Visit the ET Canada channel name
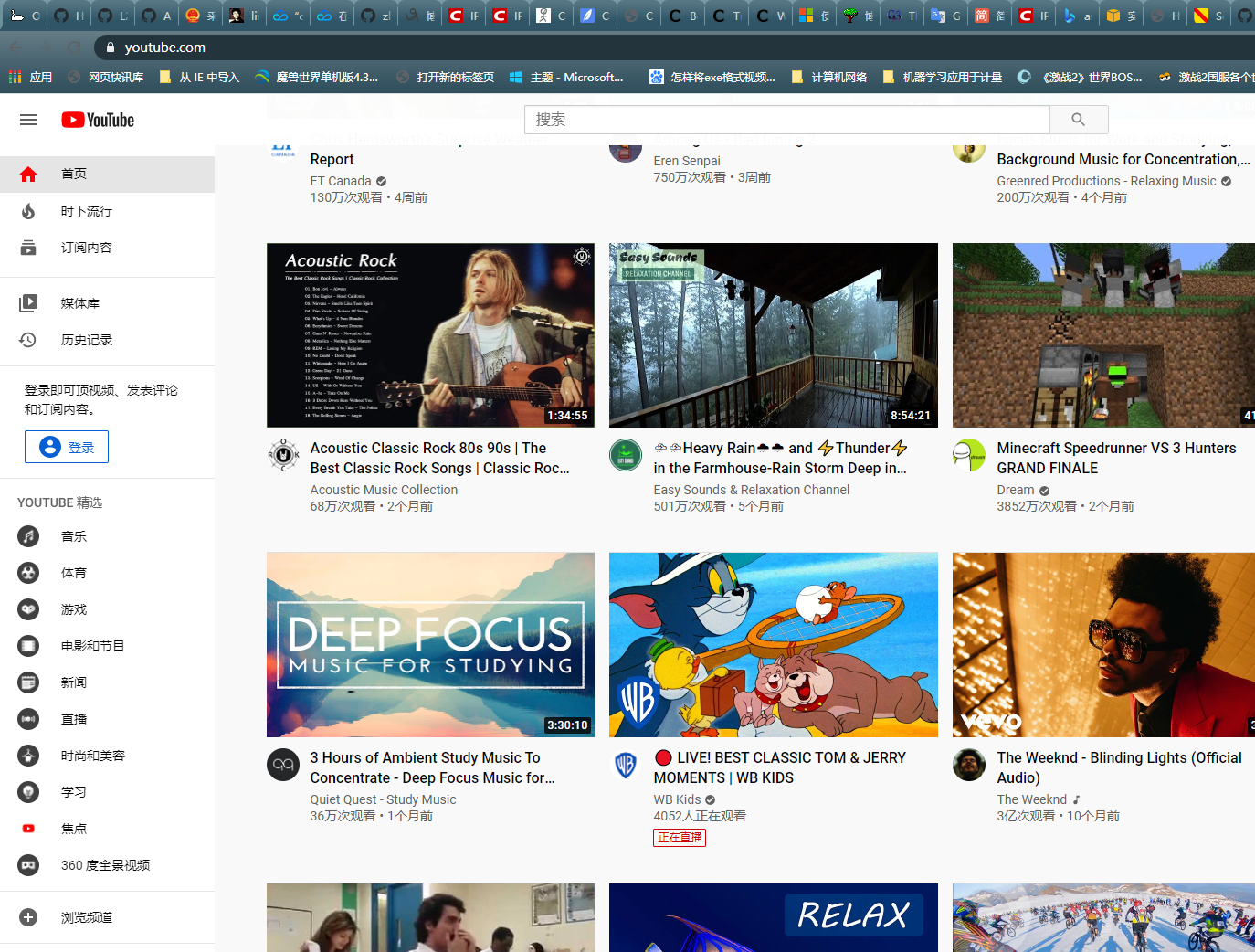 pyautogui.click(x=341, y=181)
